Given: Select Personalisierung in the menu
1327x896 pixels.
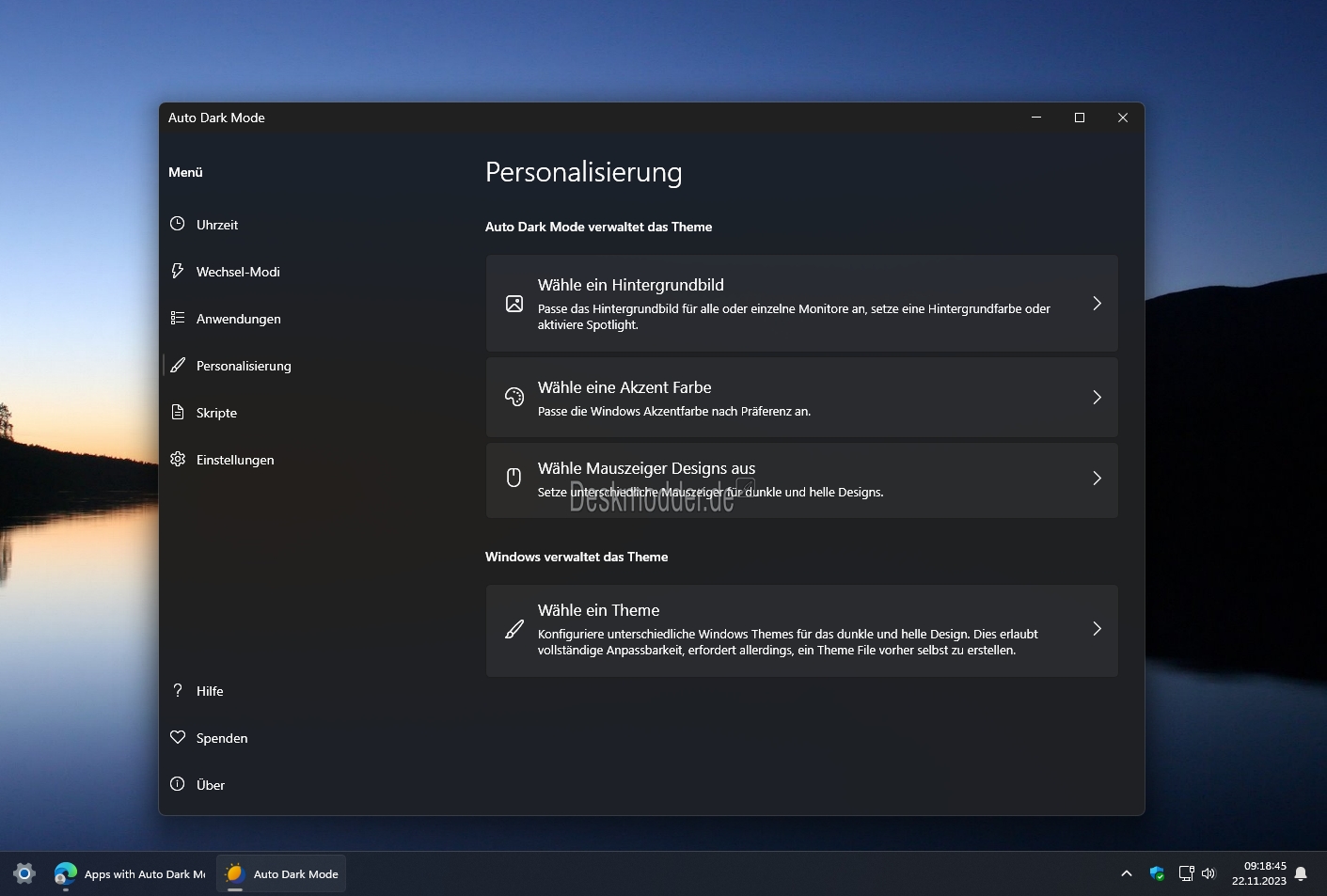Looking at the screenshot, I should (x=244, y=366).
